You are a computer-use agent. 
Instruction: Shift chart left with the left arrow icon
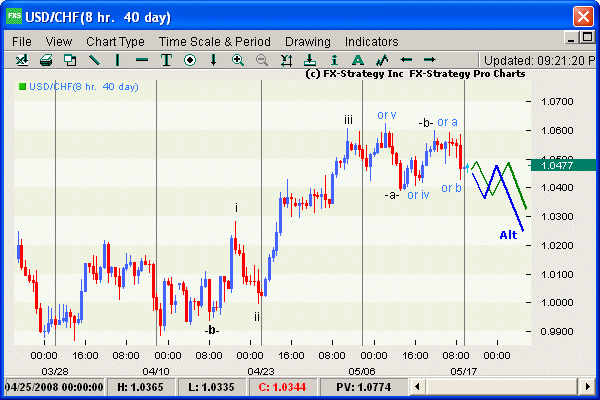pos(406,60)
